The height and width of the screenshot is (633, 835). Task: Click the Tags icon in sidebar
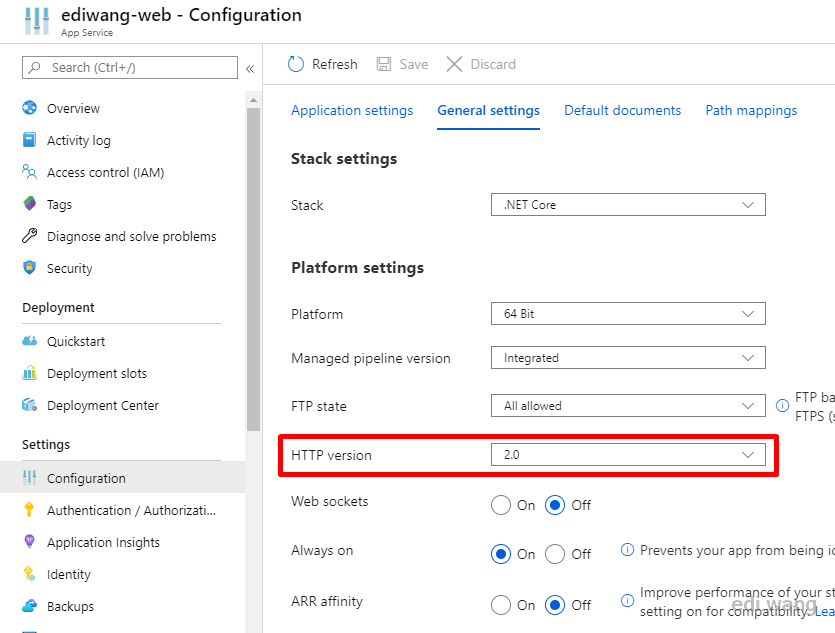pos(30,204)
